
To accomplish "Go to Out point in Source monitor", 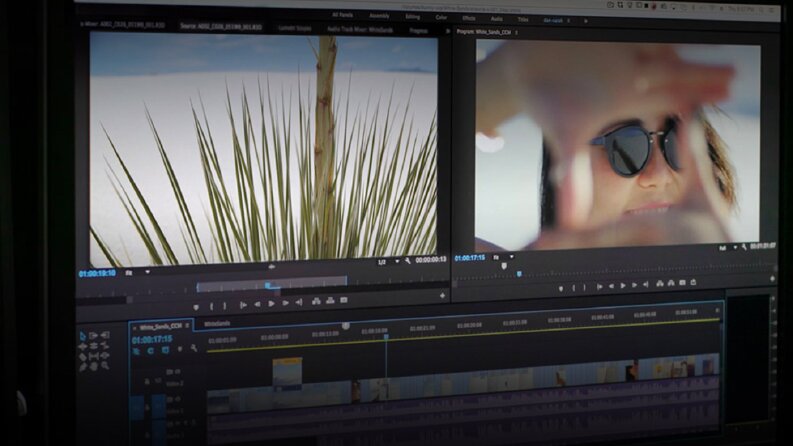I will (299, 302).
